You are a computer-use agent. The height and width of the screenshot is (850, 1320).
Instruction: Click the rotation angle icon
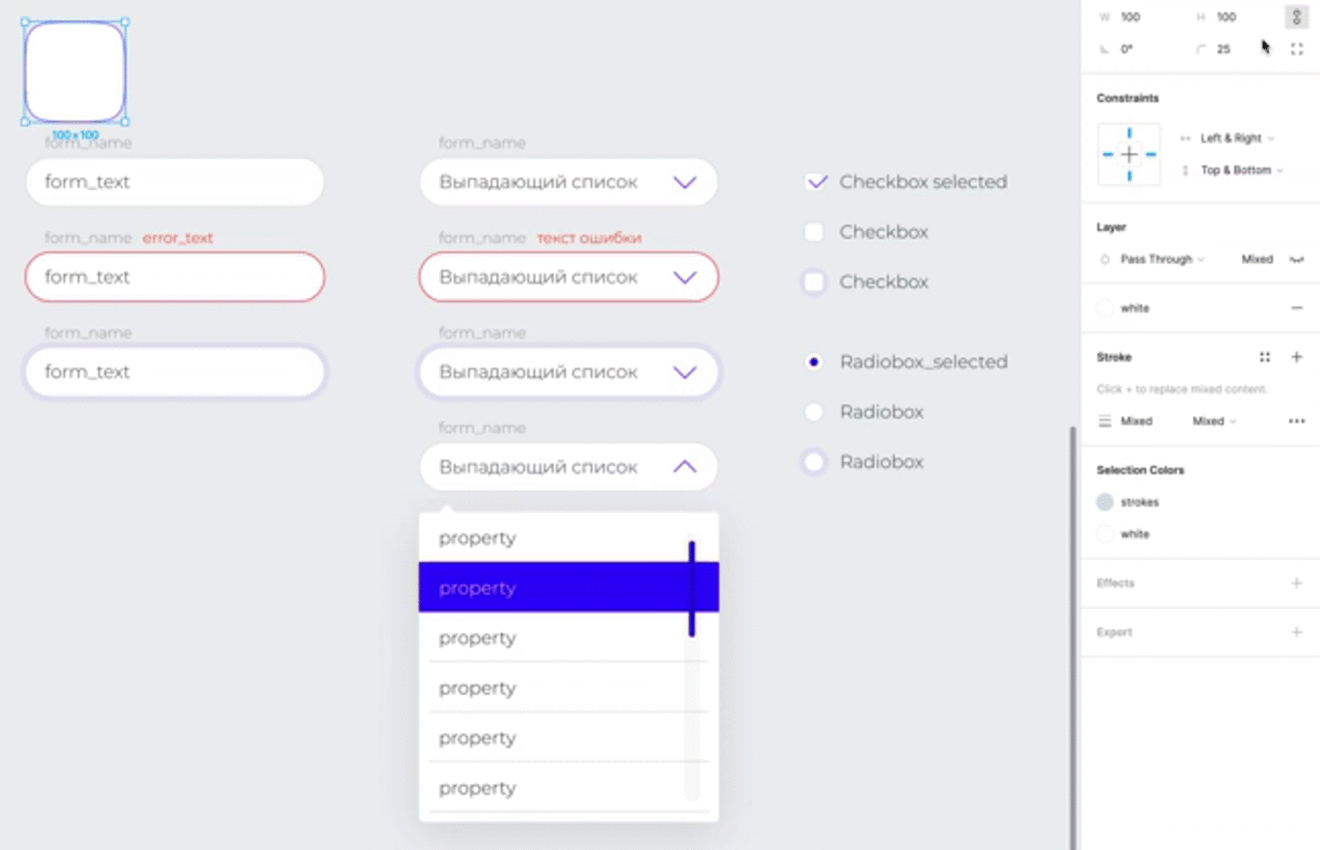1104,49
